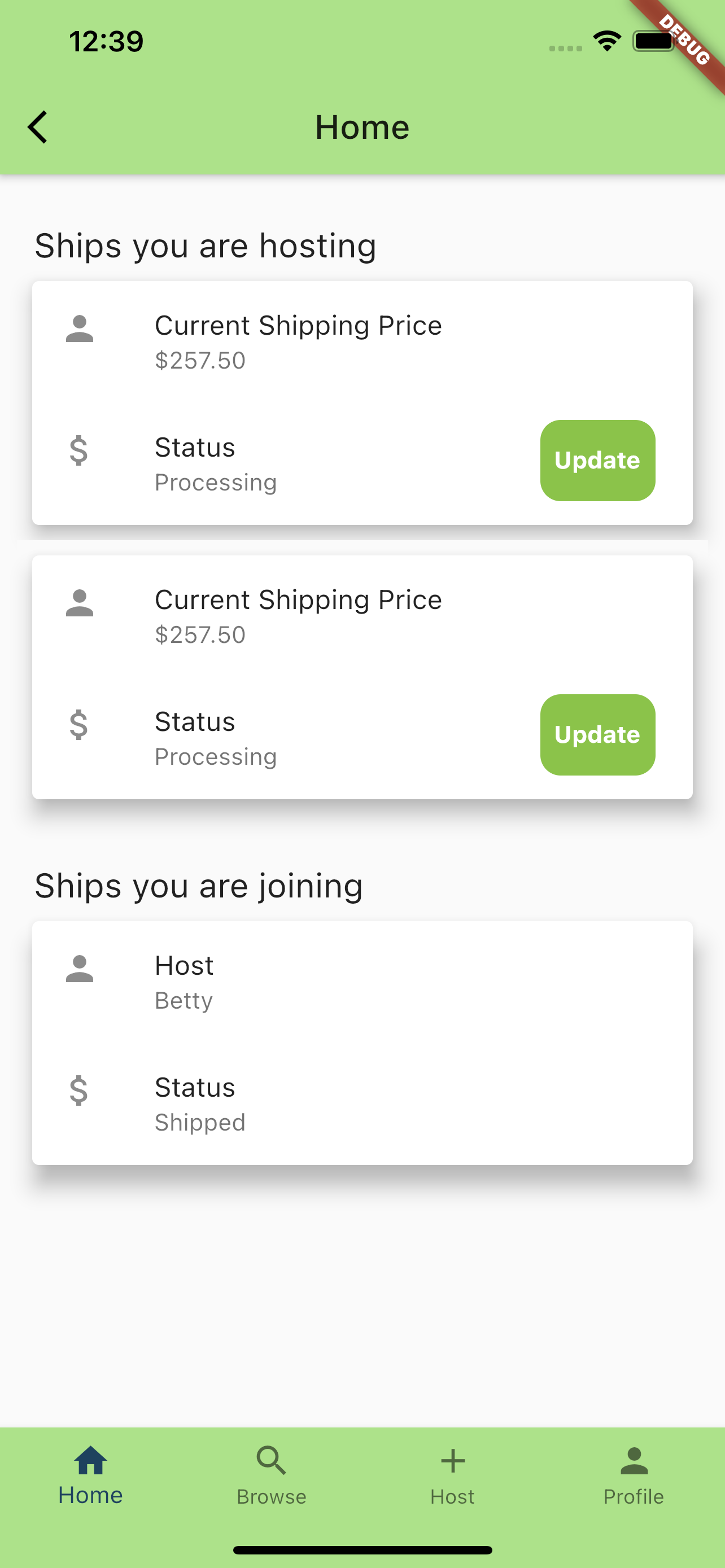
Task: Tap dollar icon in second hosting card
Action: point(79,725)
